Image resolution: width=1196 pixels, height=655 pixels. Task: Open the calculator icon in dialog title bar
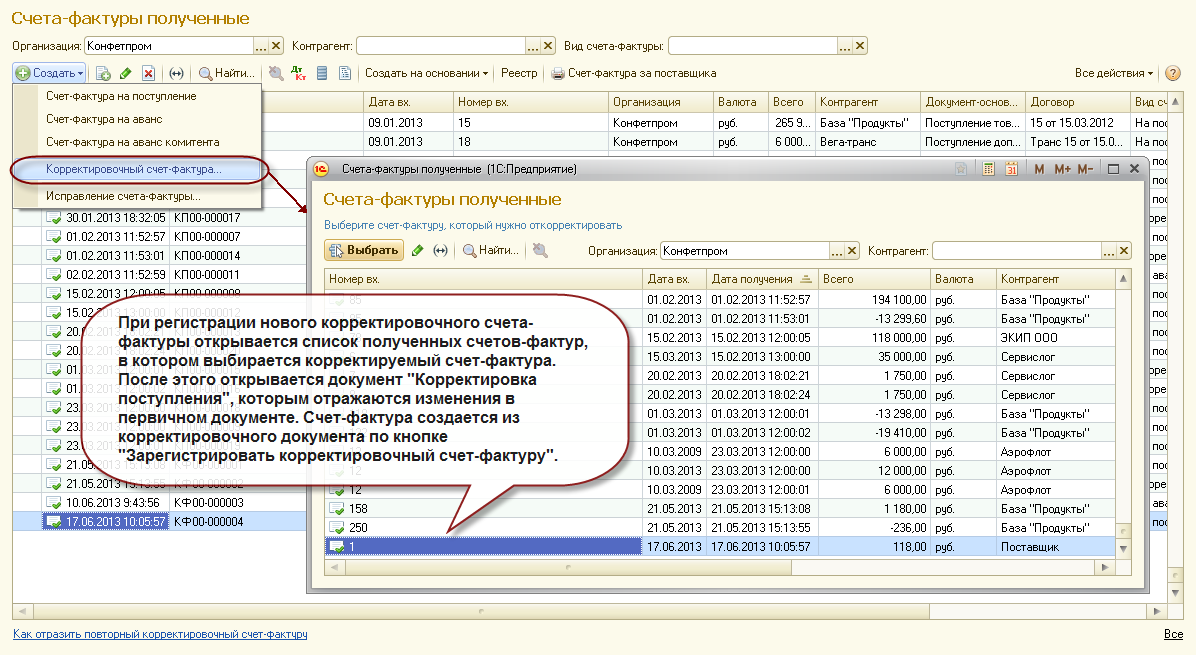[989, 170]
